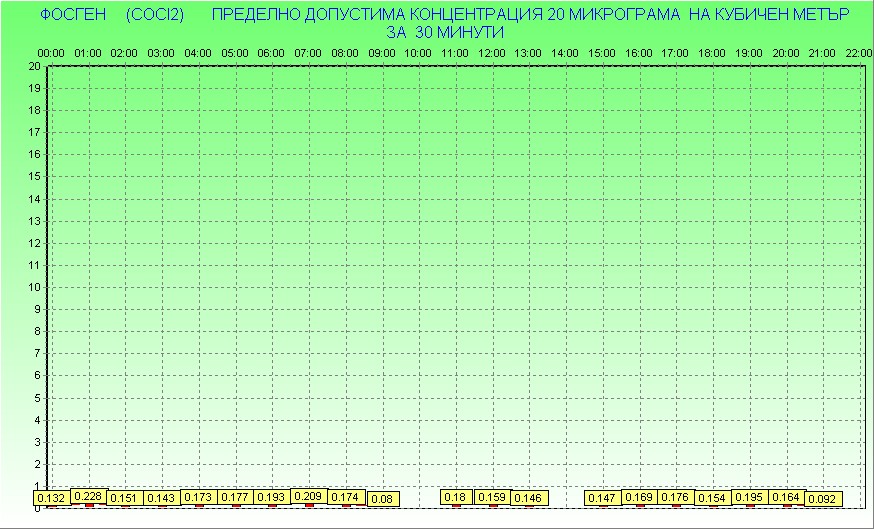
Task: Click the 0.193 value label
Action: [x=272, y=497]
